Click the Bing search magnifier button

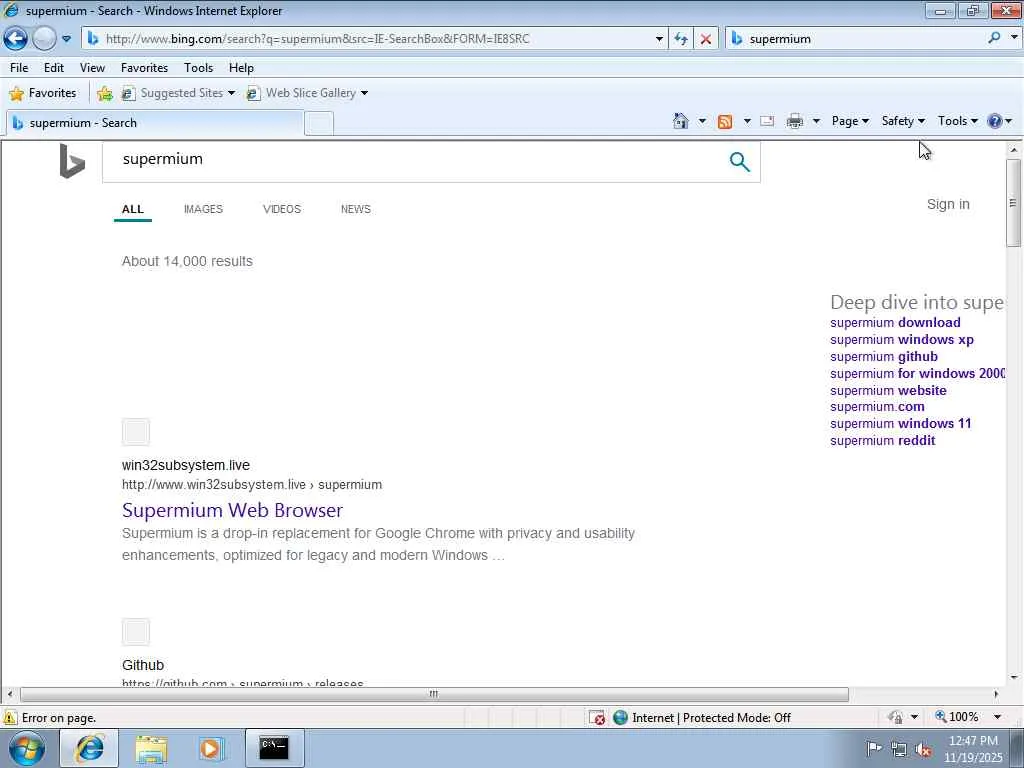pos(739,161)
